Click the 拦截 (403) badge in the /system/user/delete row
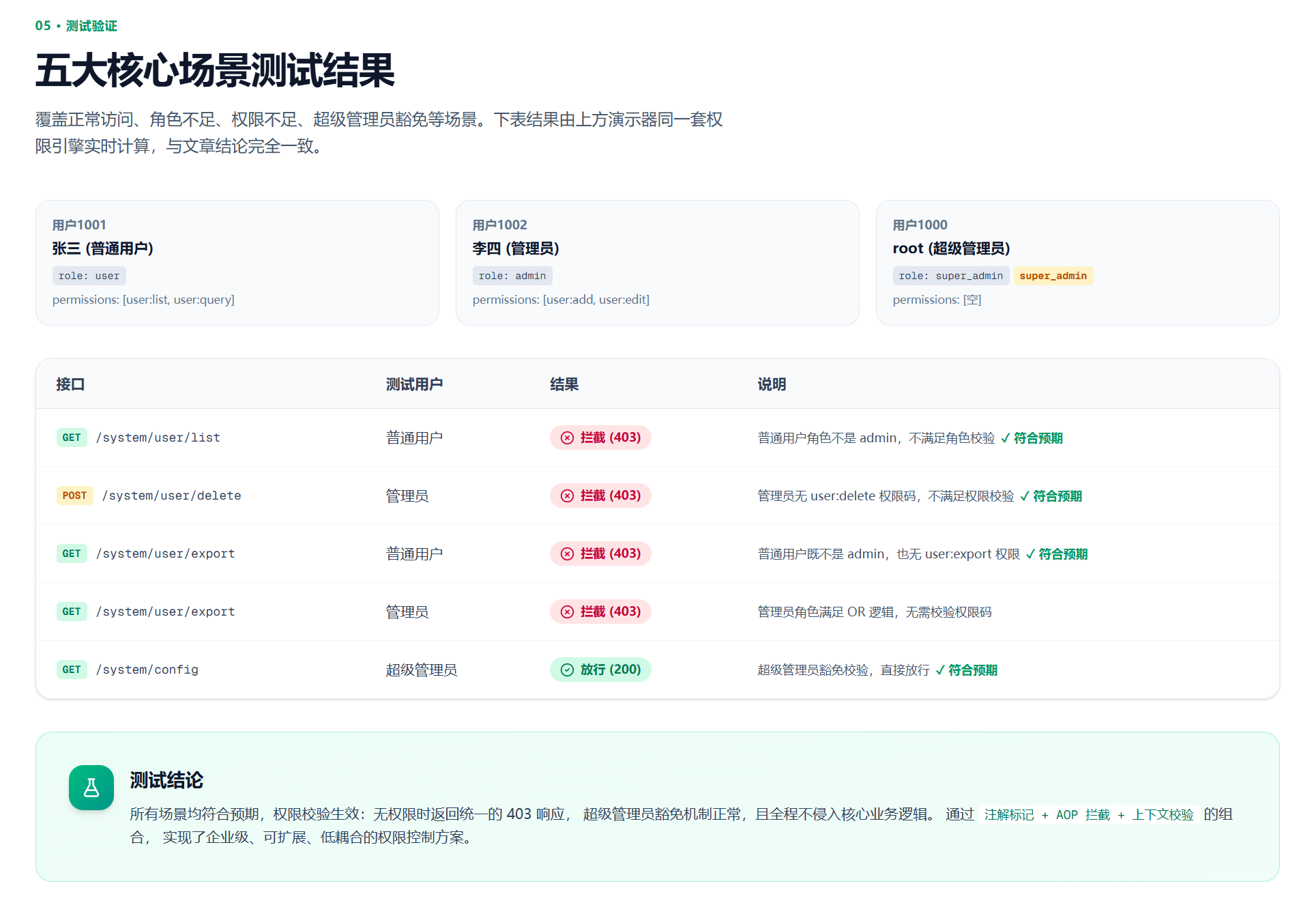1316x903 pixels. point(600,496)
